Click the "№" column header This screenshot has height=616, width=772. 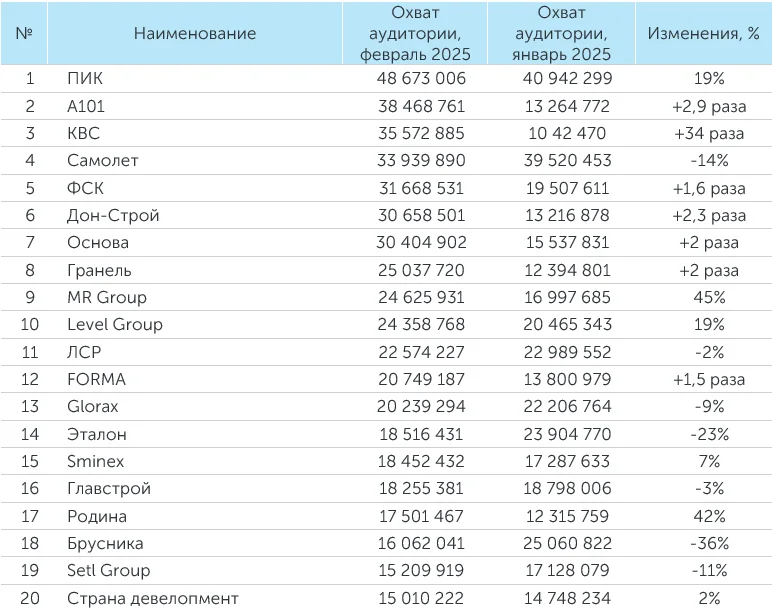tap(26, 33)
